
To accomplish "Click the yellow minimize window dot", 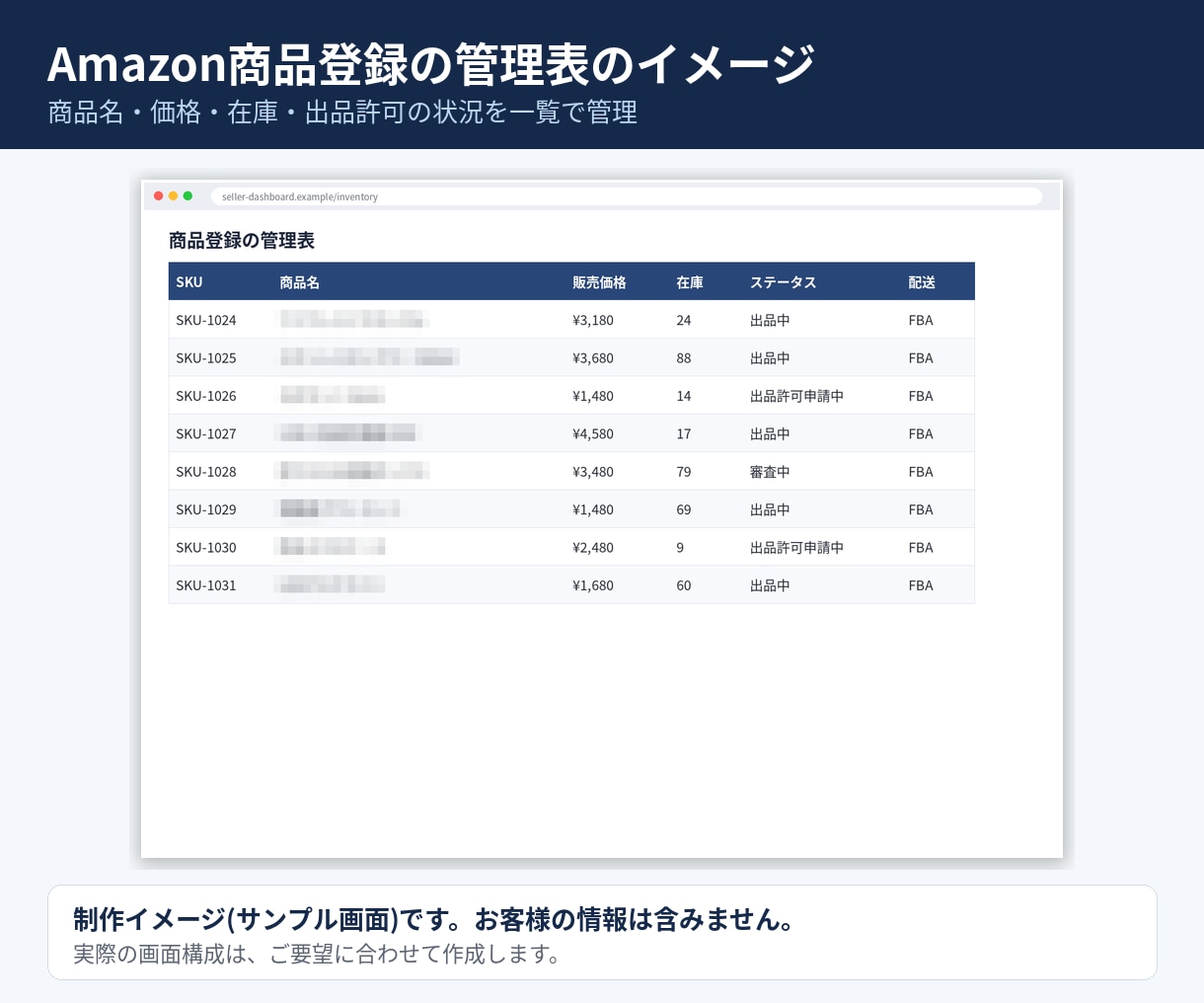I will 174,196.
